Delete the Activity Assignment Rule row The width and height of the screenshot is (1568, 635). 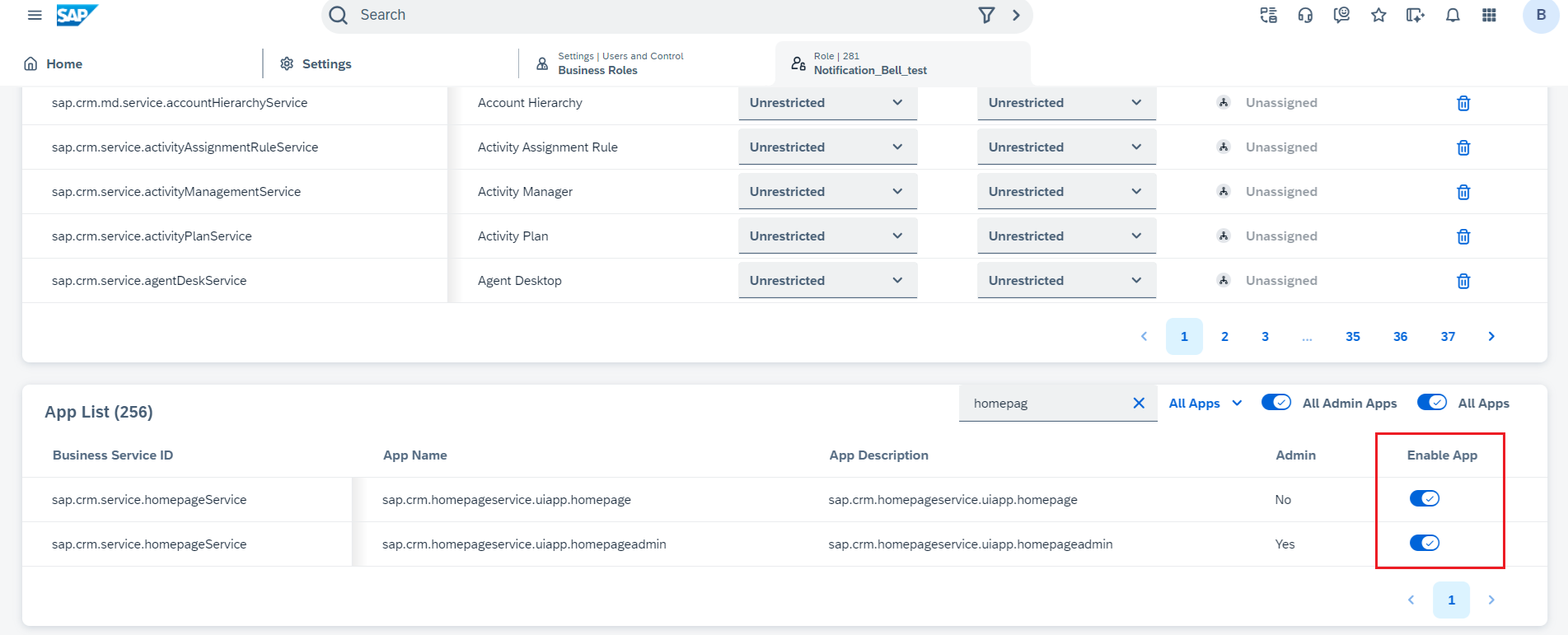pyautogui.click(x=1463, y=147)
